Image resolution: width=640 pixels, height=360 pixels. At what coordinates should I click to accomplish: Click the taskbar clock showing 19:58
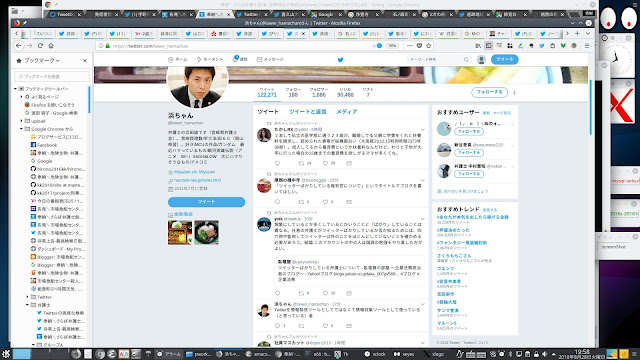582,354
